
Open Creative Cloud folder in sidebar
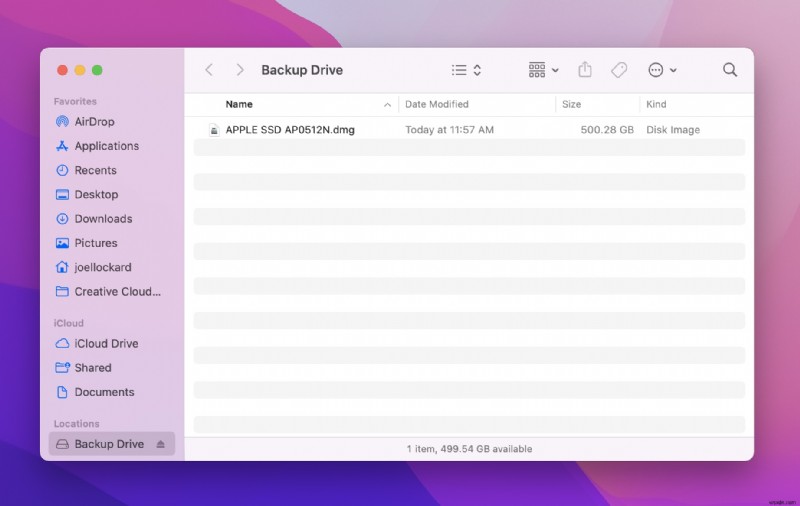pos(108,291)
